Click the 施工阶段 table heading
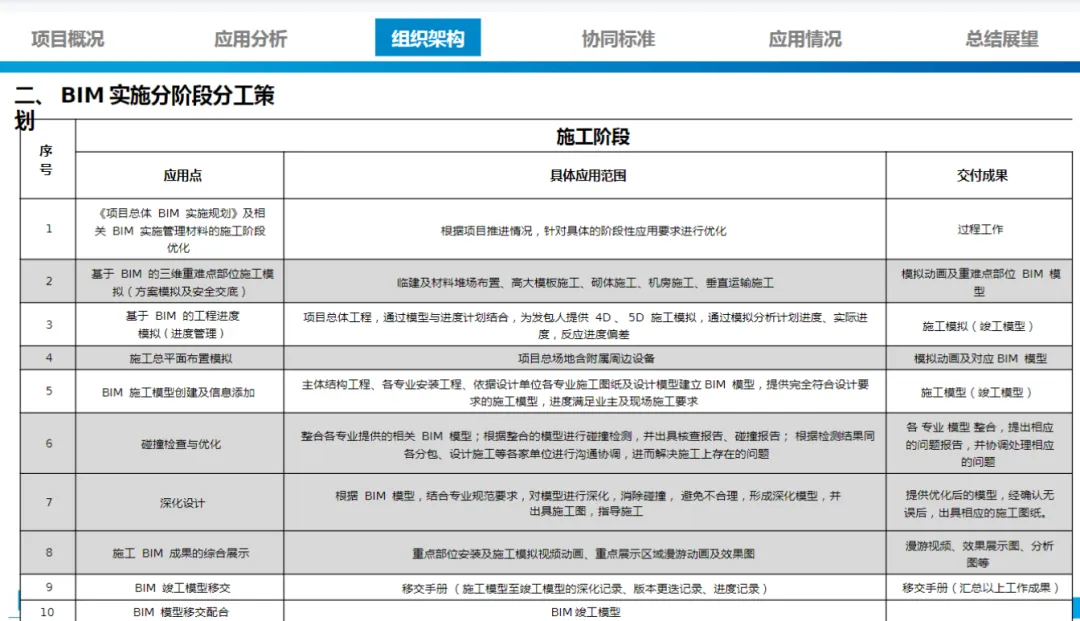This screenshot has width=1080, height=621. (x=593, y=136)
